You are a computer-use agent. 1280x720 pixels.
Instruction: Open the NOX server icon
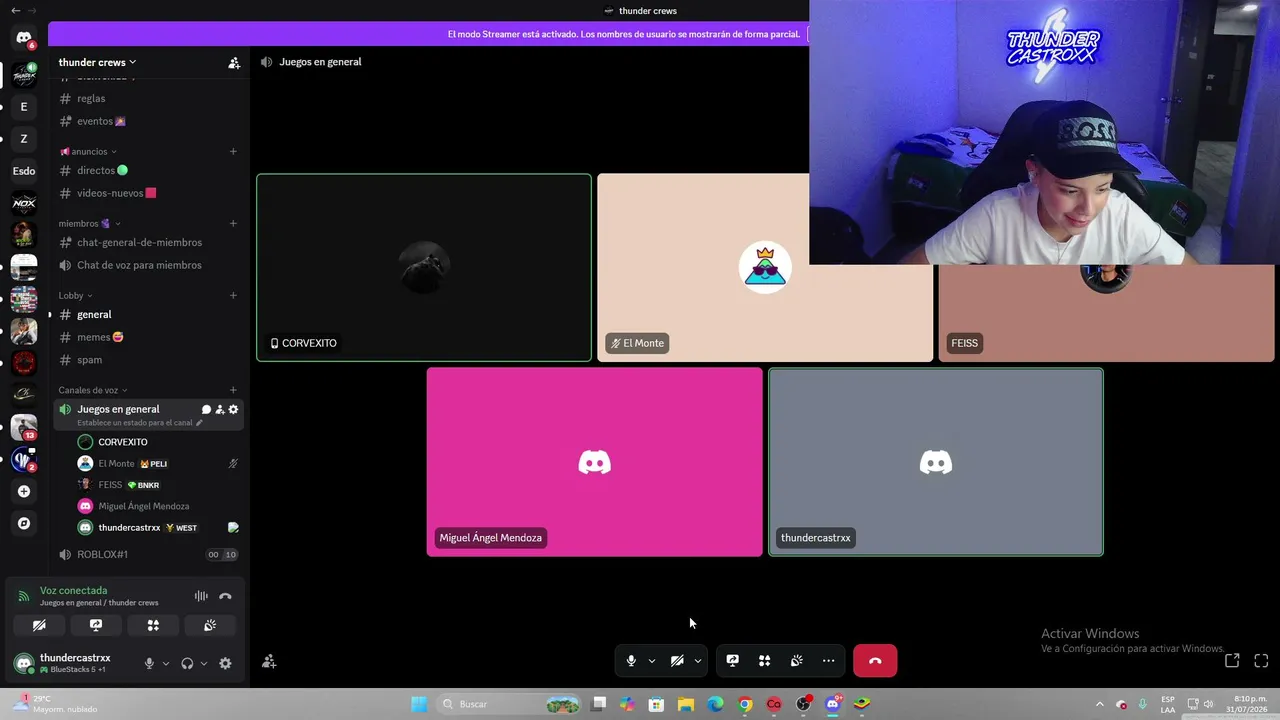(x=24, y=203)
